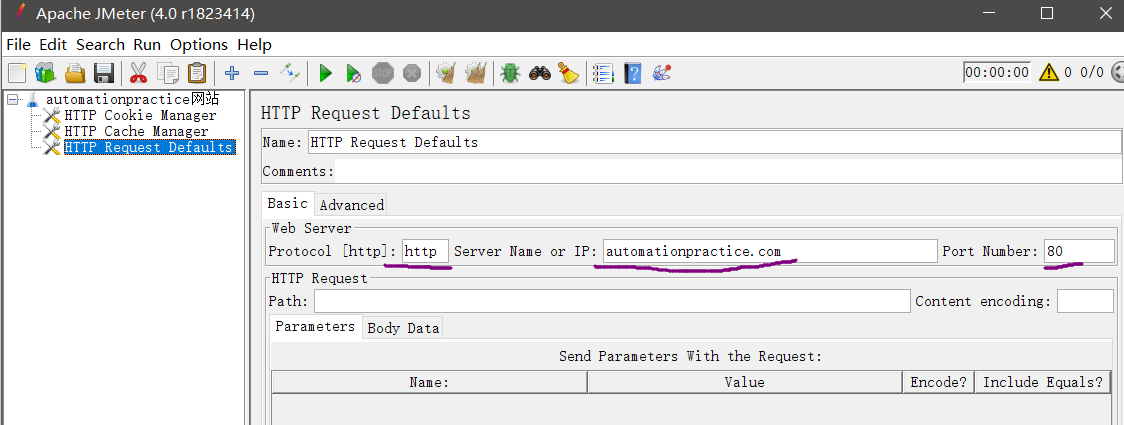Open the Help menu
1124x425 pixels.
click(254, 44)
